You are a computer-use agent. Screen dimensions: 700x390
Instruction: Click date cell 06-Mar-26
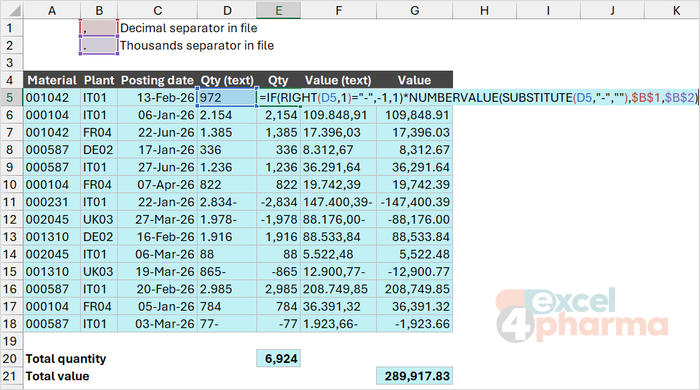tap(158, 254)
